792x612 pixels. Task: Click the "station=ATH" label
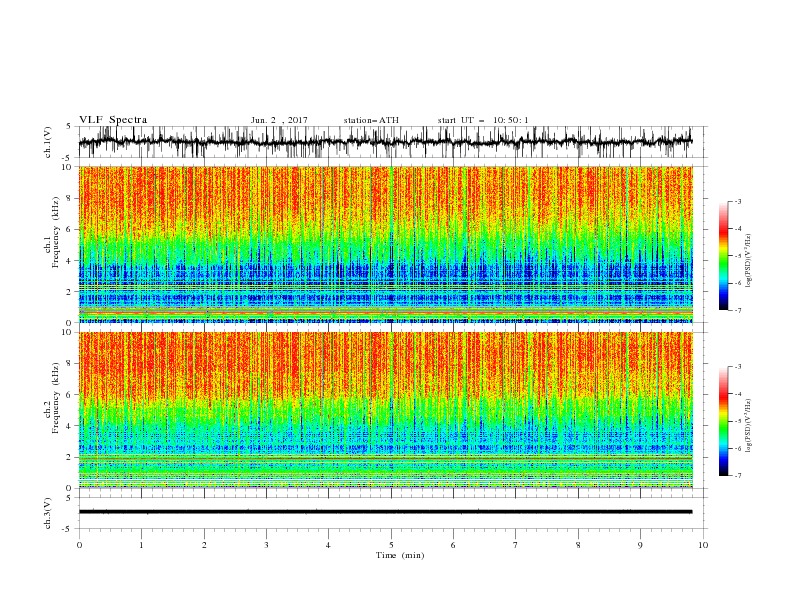point(371,120)
